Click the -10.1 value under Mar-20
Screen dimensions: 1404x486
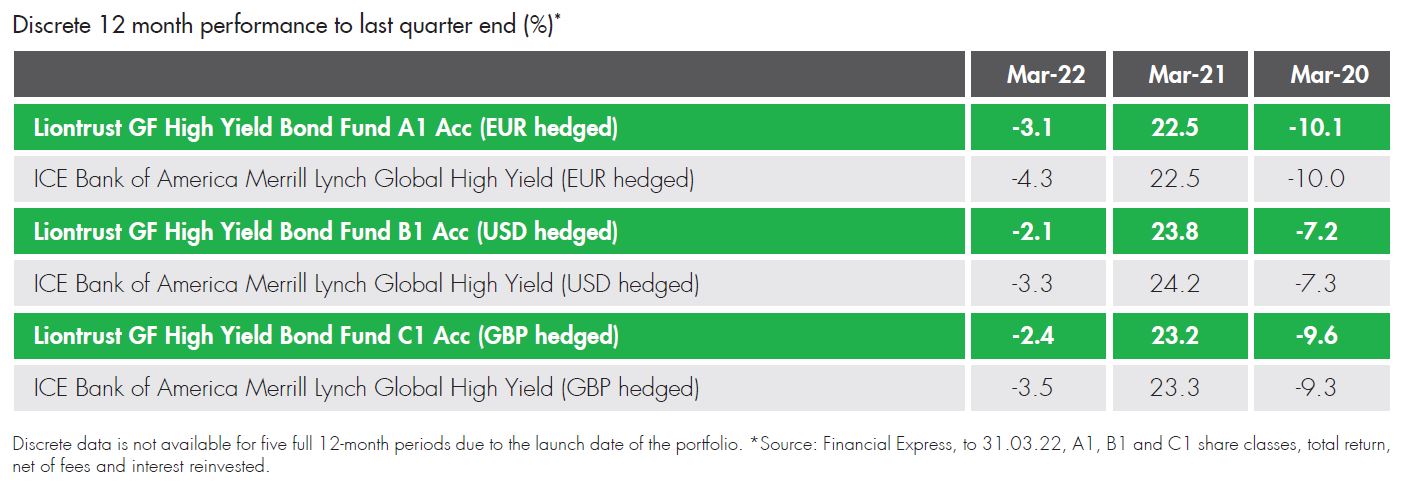coord(1321,127)
